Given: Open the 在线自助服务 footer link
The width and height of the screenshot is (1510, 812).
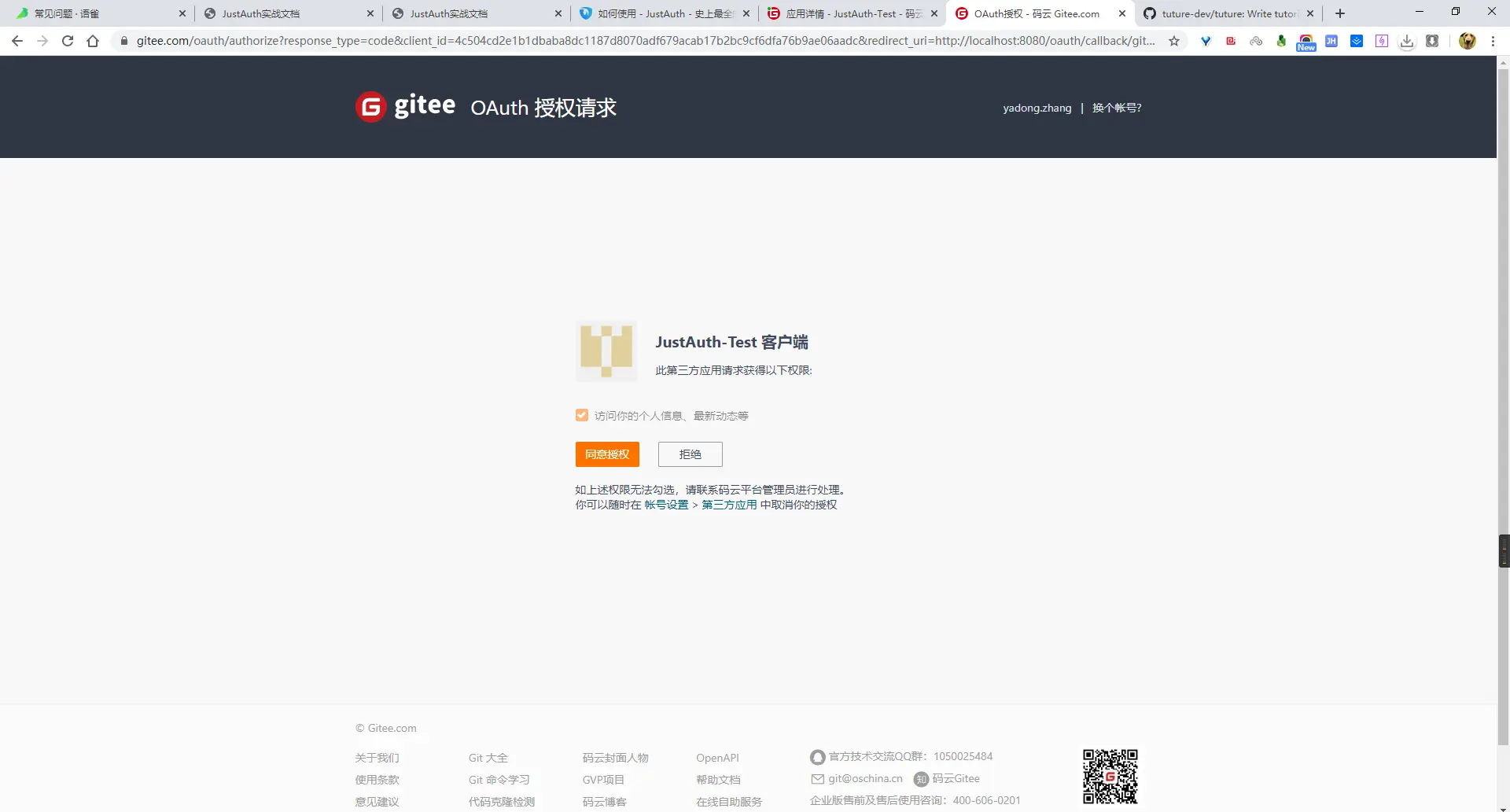Looking at the screenshot, I should [x=729, y=802].
